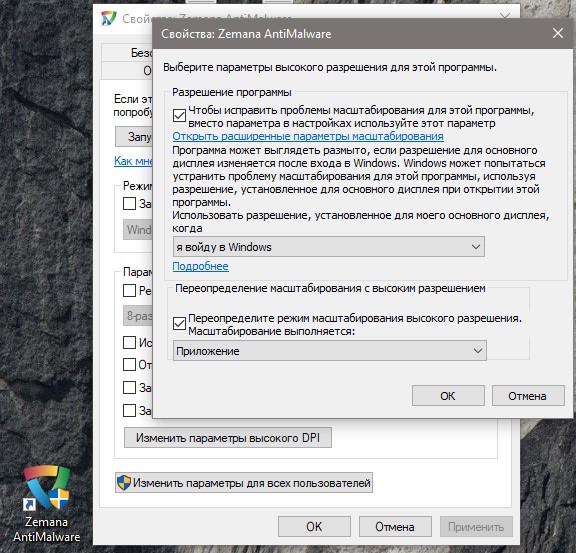This screenshot has height=553, width=576.
Task: Uncheck the override high DPI scaling checkbox
Action: (x=179, y=323)
